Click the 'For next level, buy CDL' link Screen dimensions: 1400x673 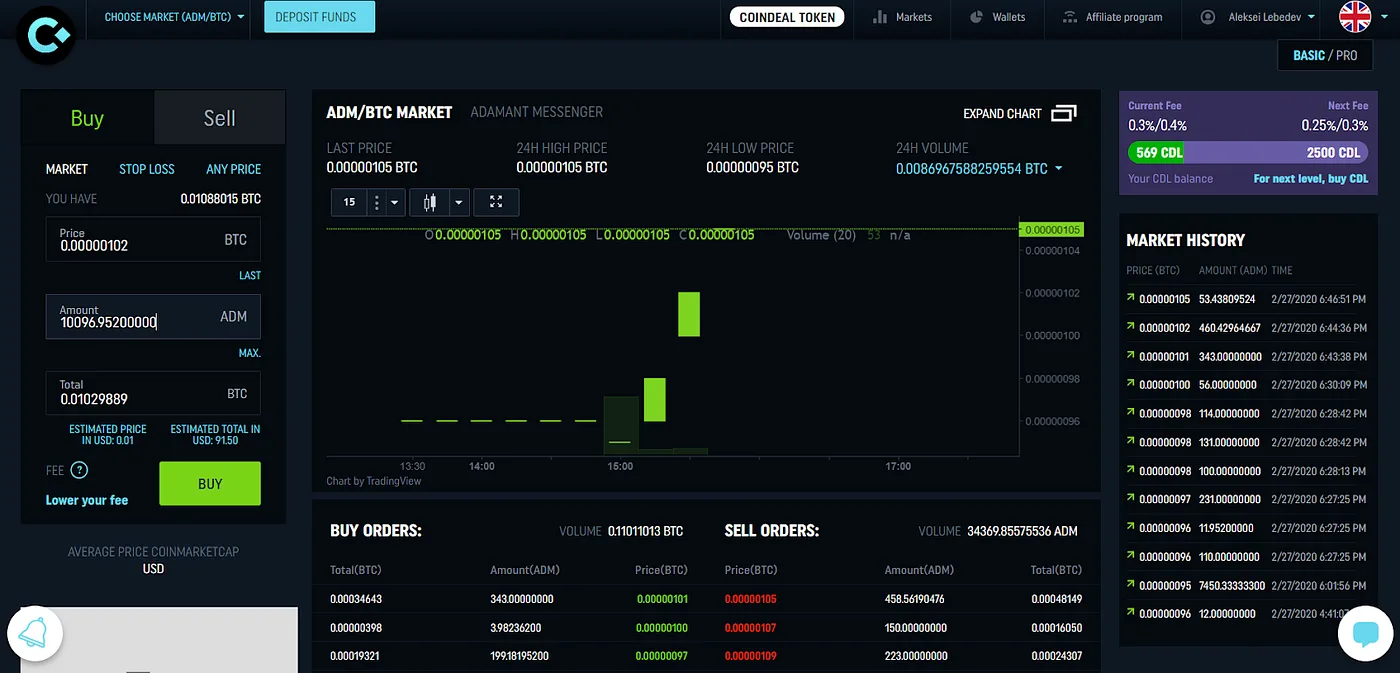[x=1311, y=179]
